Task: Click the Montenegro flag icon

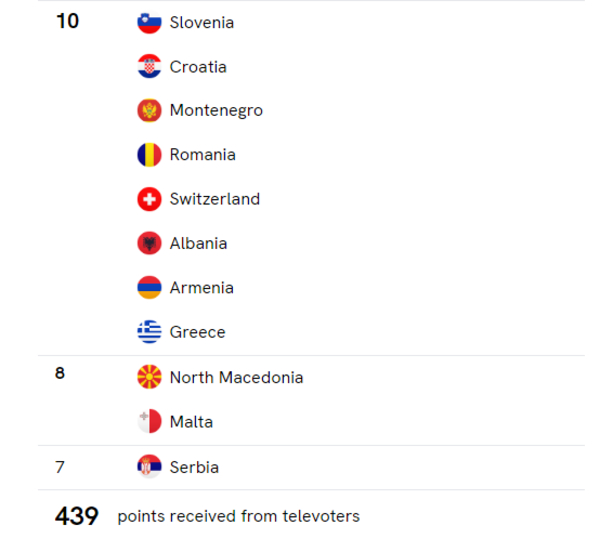Action: (149, 111)
